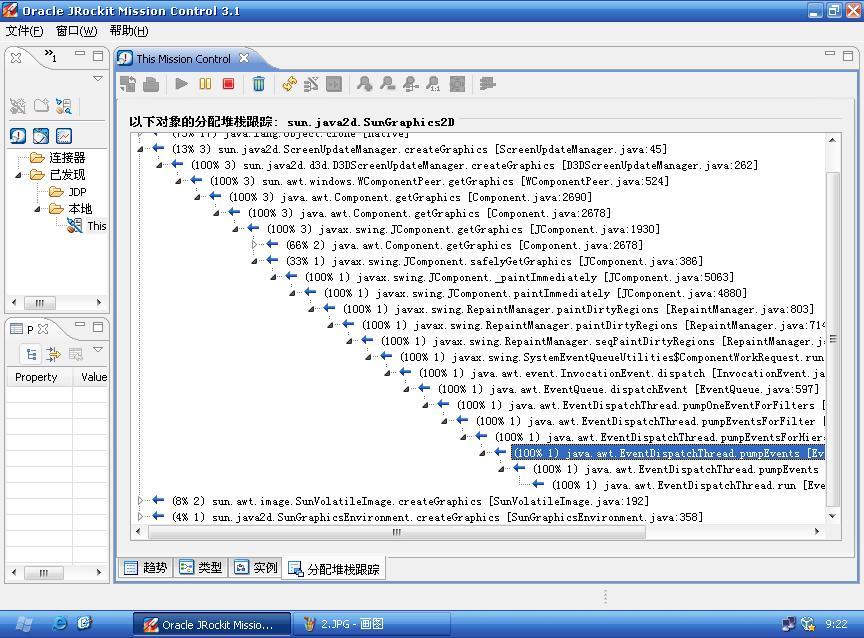The height and width of the screenshot is (638, 864).
Task: Click the new folder icon in browser panel
Action: click(x=41, y=106)
